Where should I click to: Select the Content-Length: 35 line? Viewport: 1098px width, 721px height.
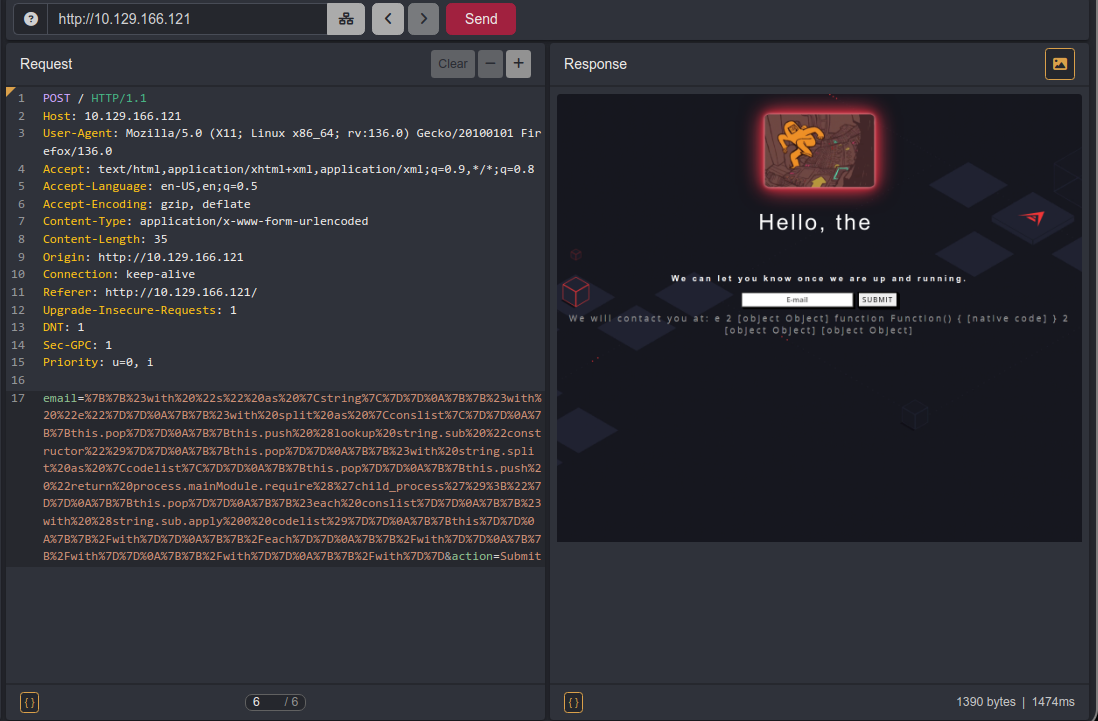105,239
